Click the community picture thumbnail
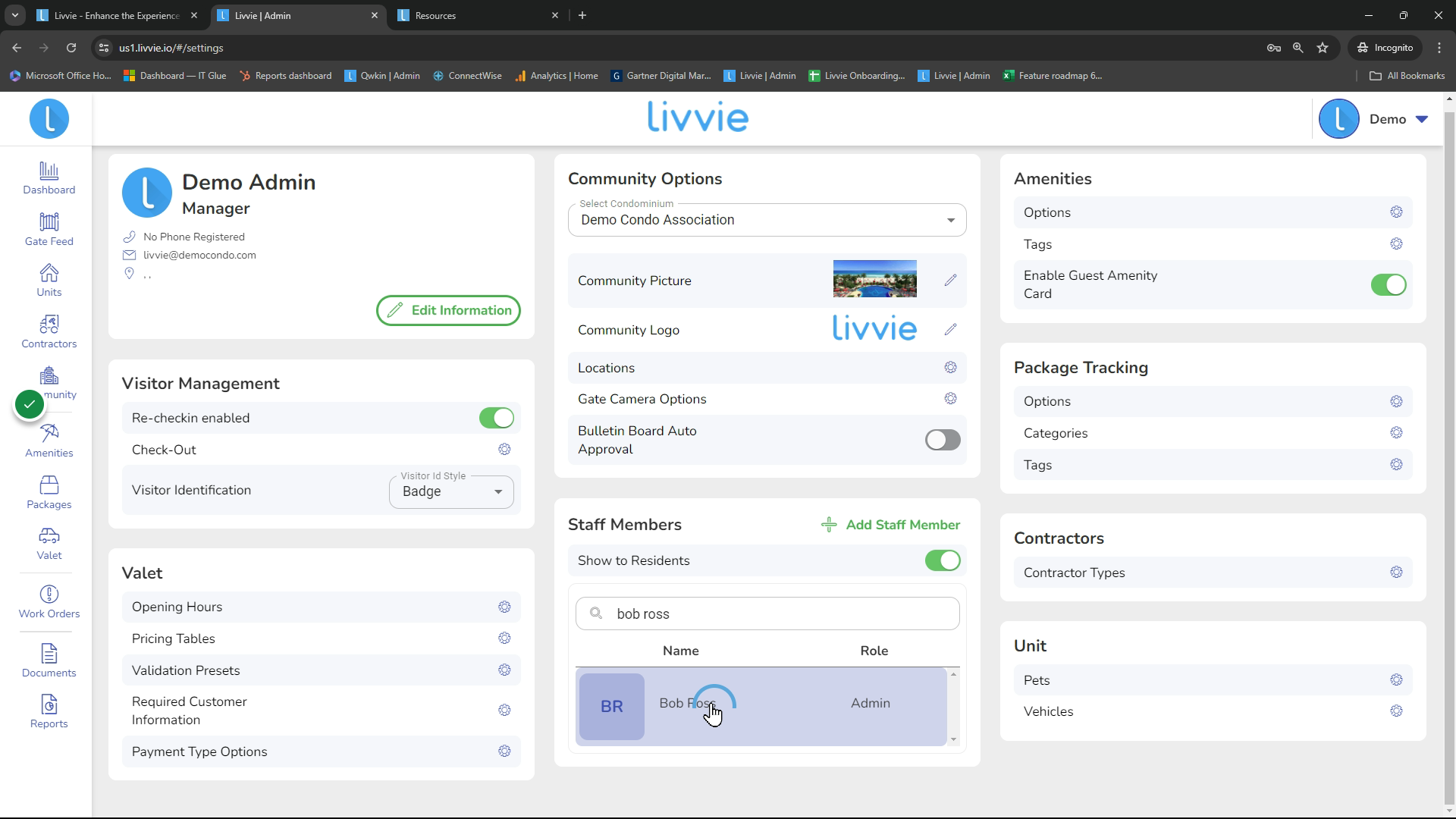Viewport: 1456px width, 819px height. click(874, 279)
